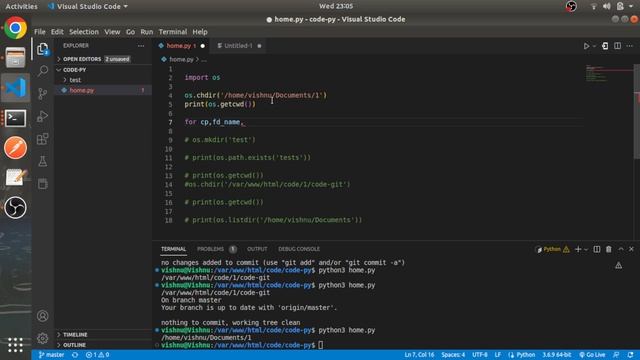Screen dimensions: 640x360
Task: Expand the OPEN EDITORS section
Action: pyautogui.click(x=104, y=59)
